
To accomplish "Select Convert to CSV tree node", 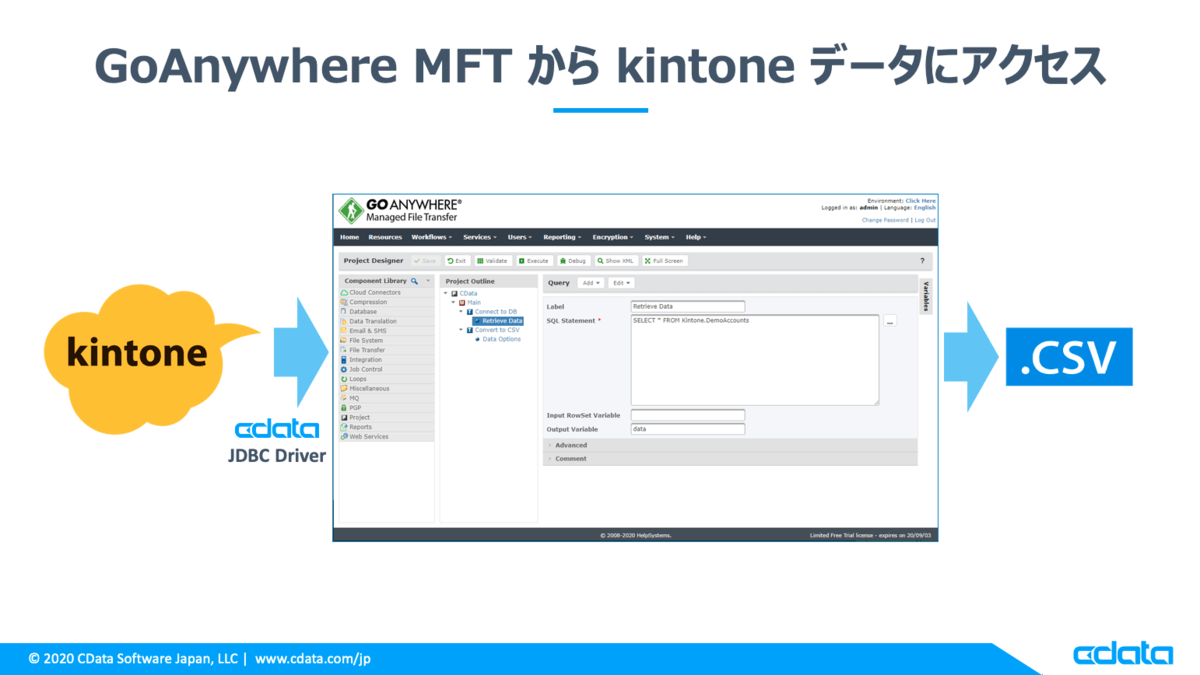I will coord(497,330).
